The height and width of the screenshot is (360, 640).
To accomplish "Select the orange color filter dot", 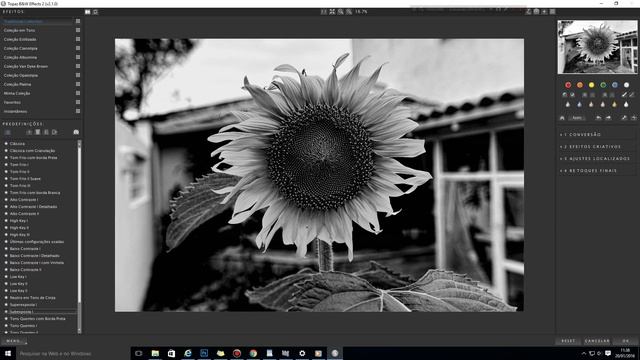I will 580,85.
